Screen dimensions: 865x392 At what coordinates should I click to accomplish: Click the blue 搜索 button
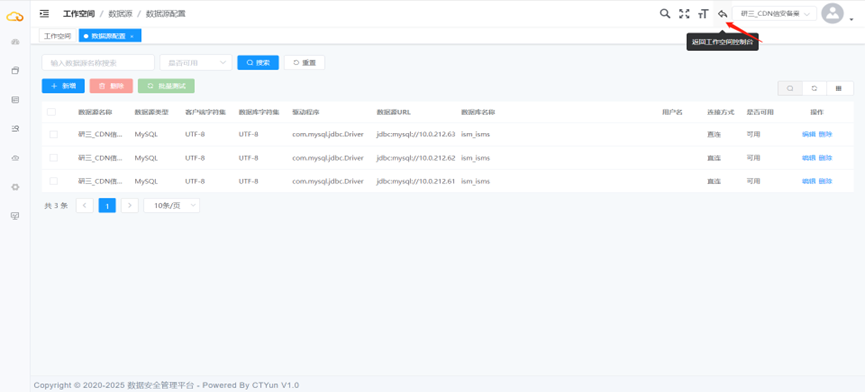[x=258, y=63]
